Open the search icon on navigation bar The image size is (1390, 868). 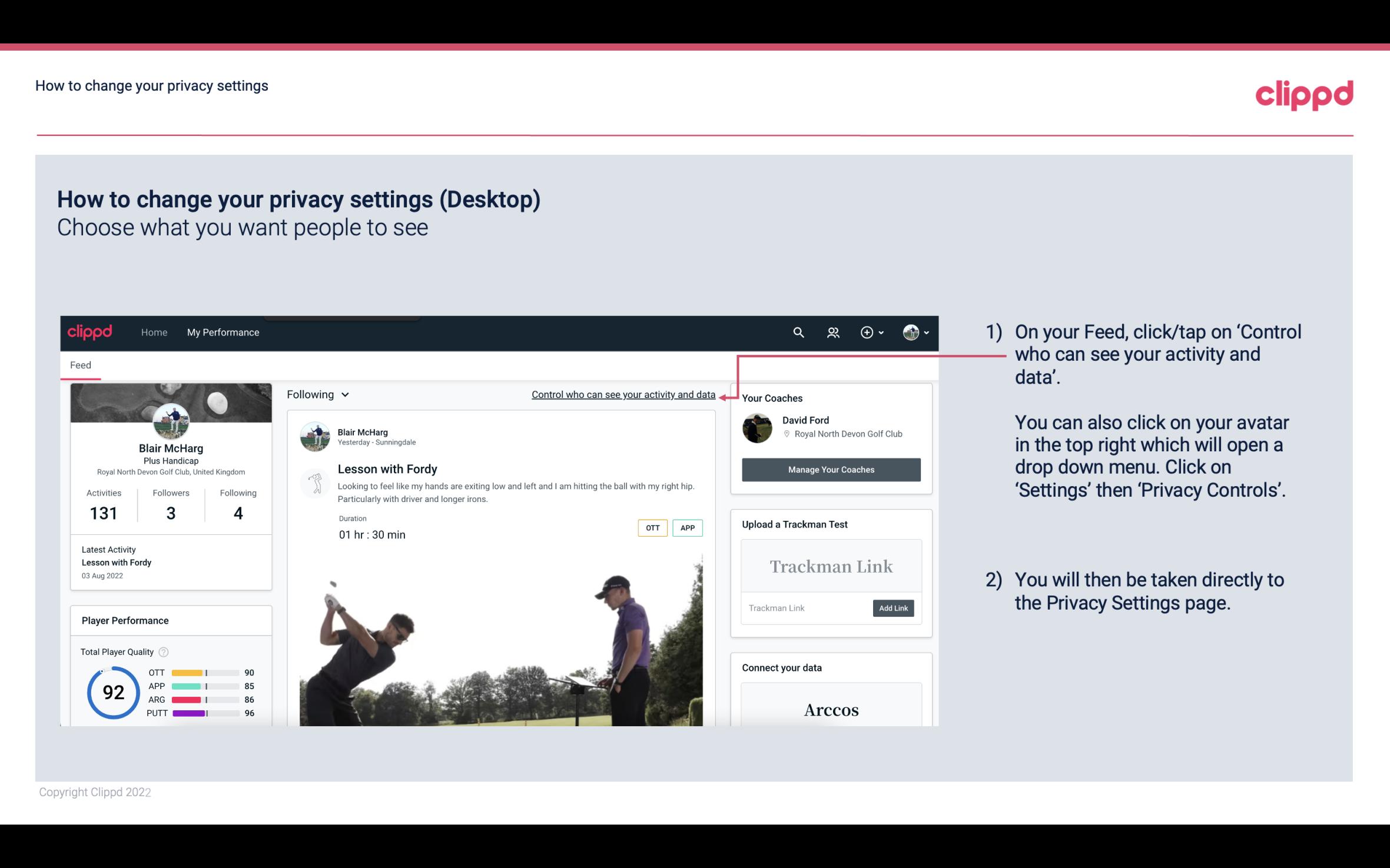pos(796,332)
